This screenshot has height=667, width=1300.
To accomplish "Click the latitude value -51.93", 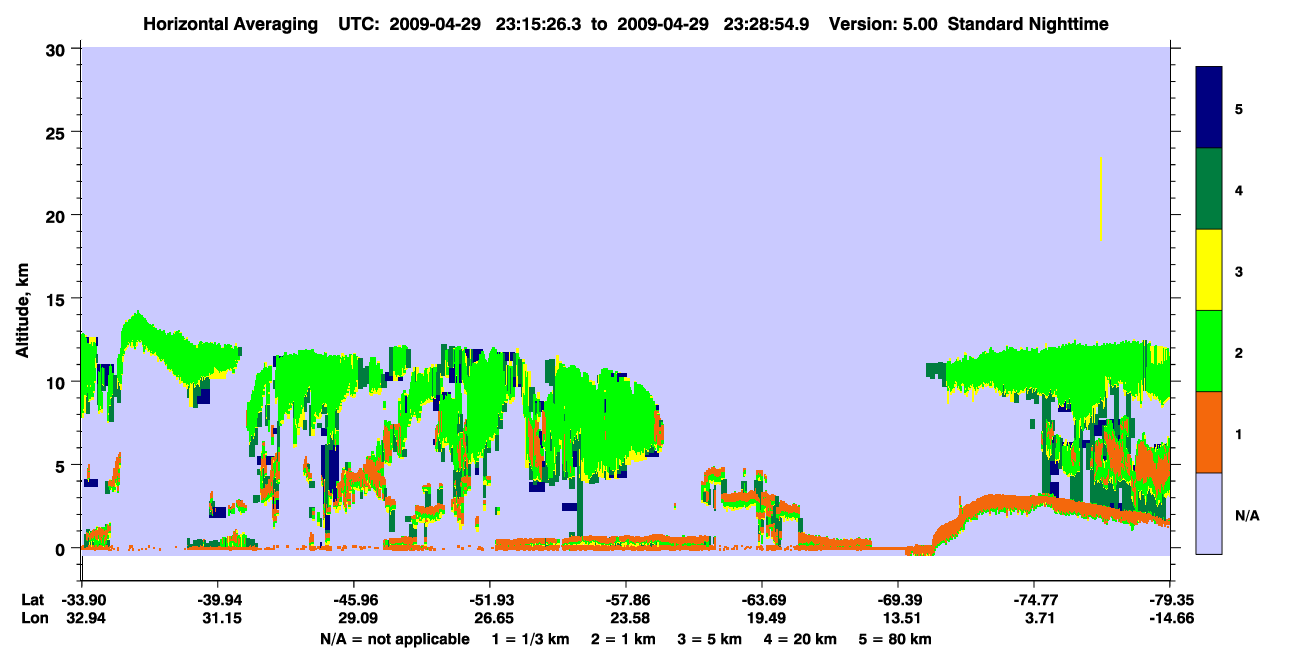I will coord(489,600).
